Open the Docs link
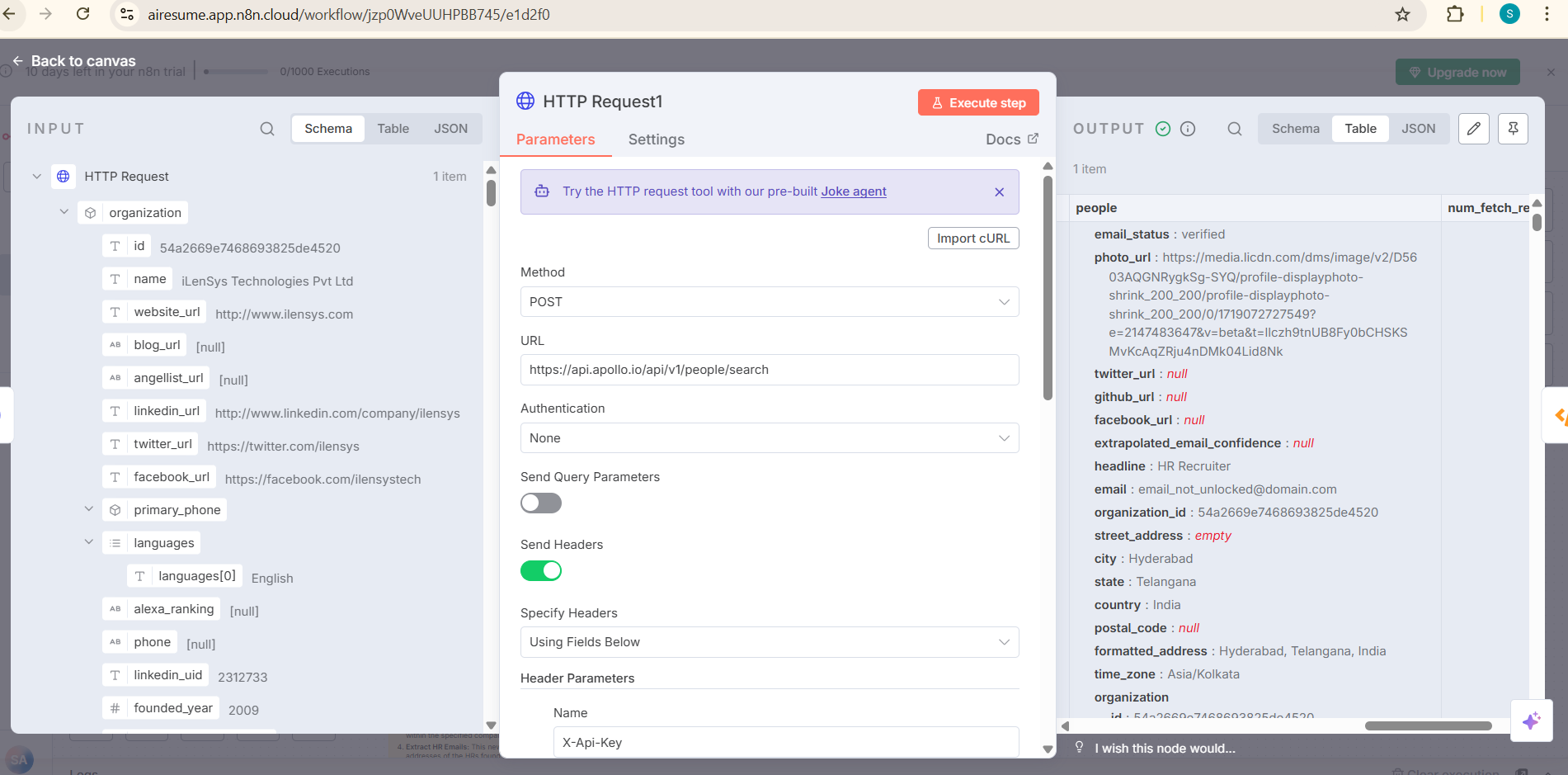 click(1012, 139)
